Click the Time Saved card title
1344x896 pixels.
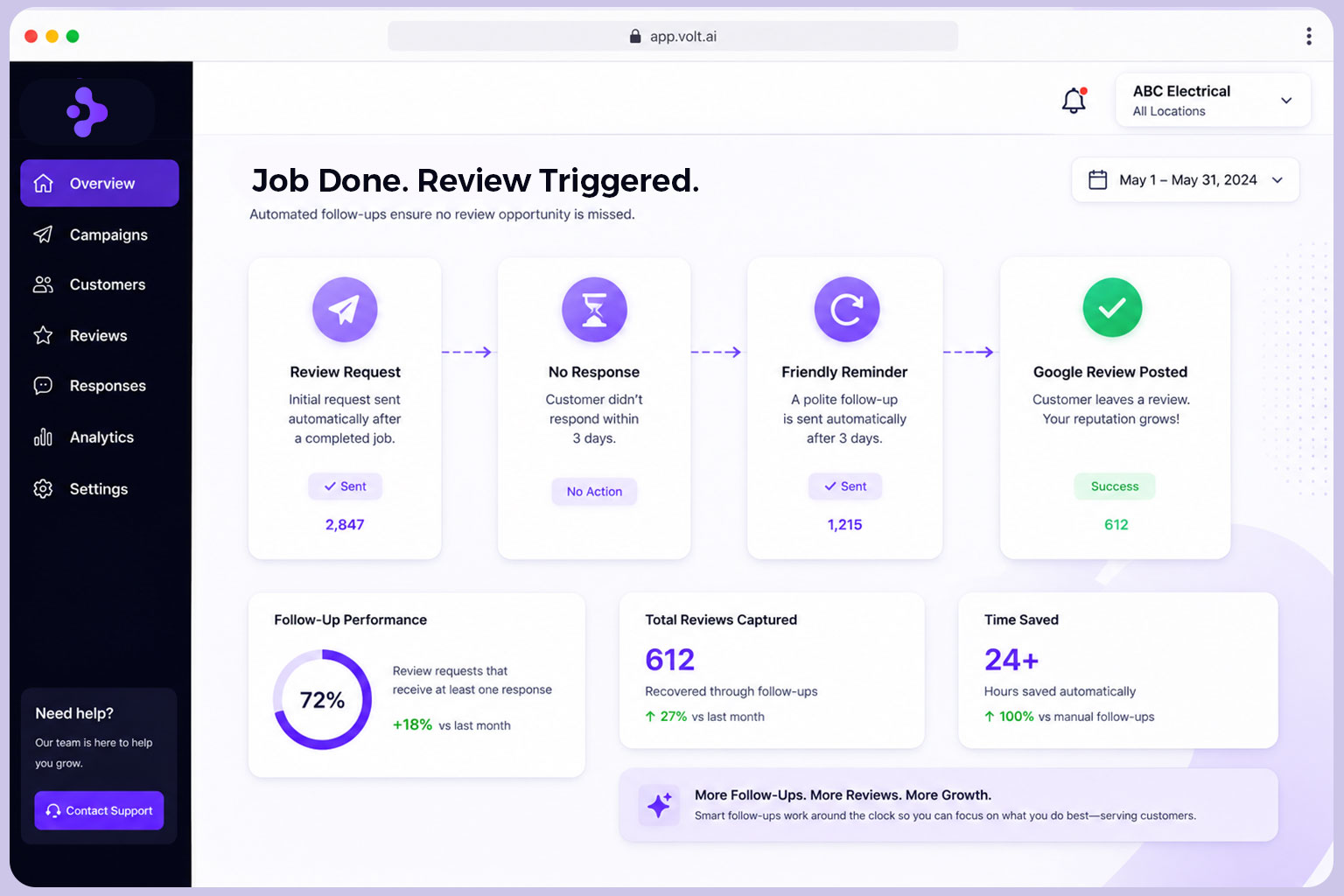(x=1021, y=619)
